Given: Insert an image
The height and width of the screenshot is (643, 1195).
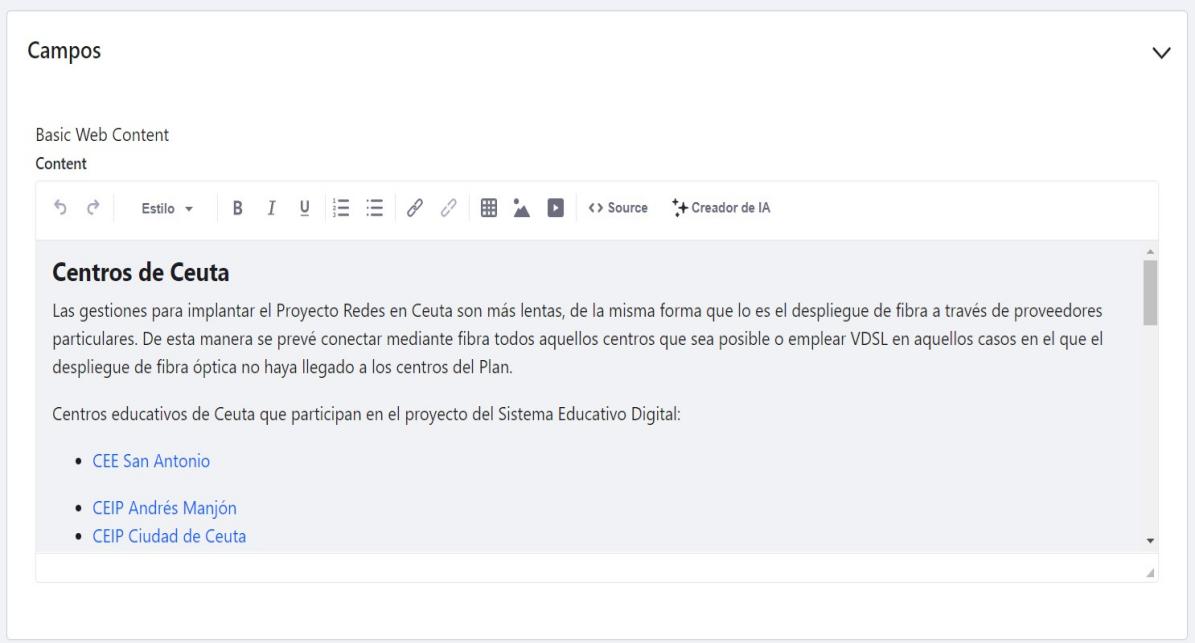Looking at the screenshot, I should click(521, 208).
